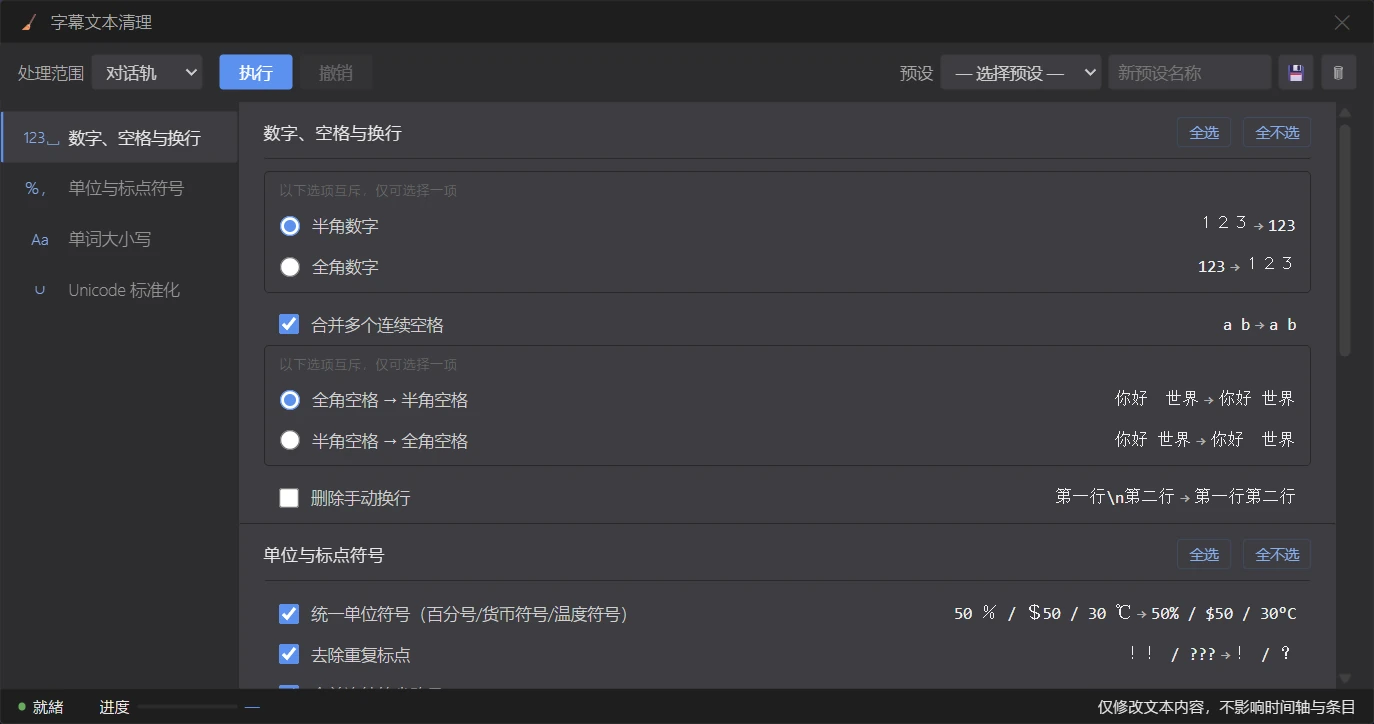Select the Unicode 标准化 sidebar tab

click(119, 290)
